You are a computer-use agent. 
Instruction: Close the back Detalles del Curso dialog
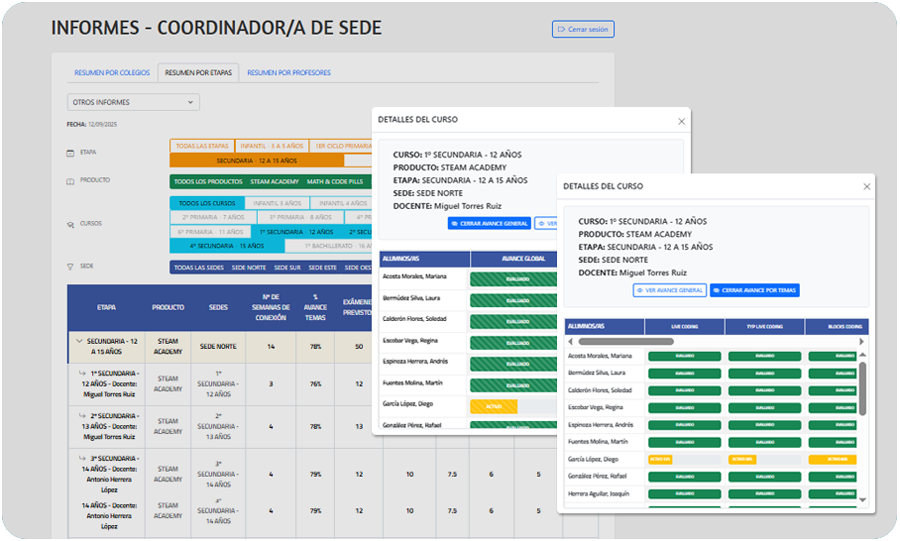[681, 120]
